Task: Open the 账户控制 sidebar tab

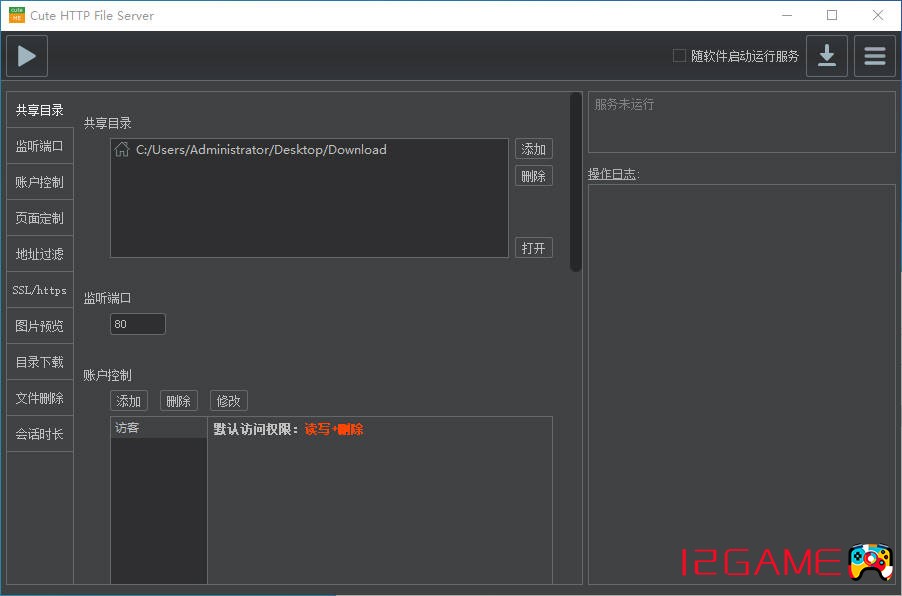Action: [x=40, y=182]
